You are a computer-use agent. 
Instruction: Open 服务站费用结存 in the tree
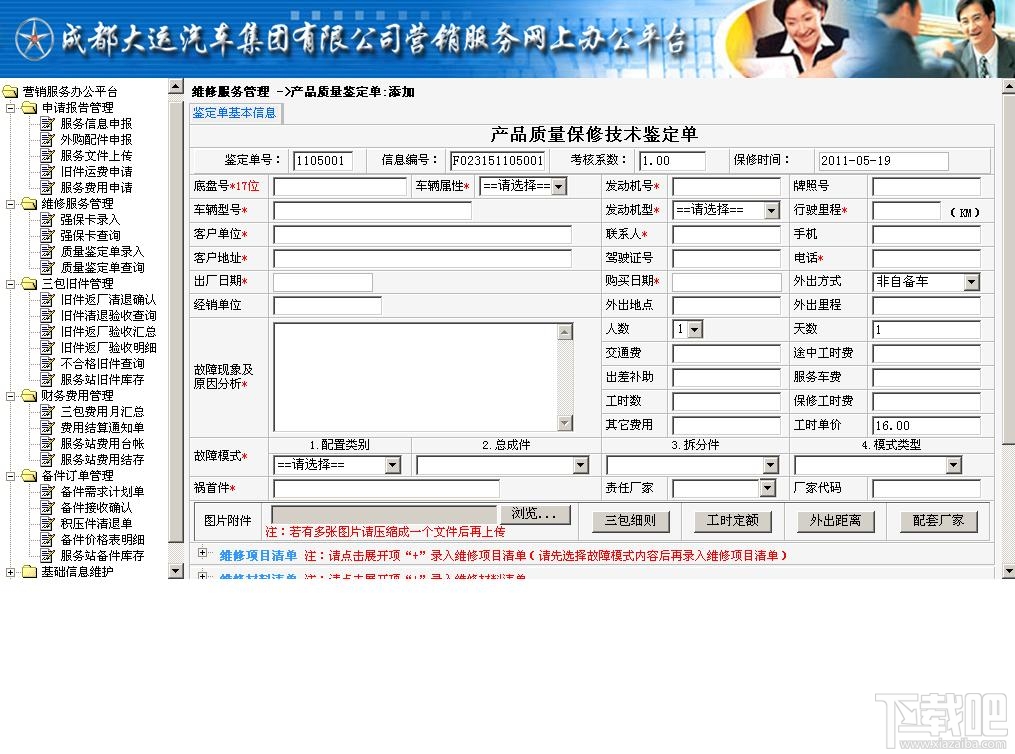point(102,460)
